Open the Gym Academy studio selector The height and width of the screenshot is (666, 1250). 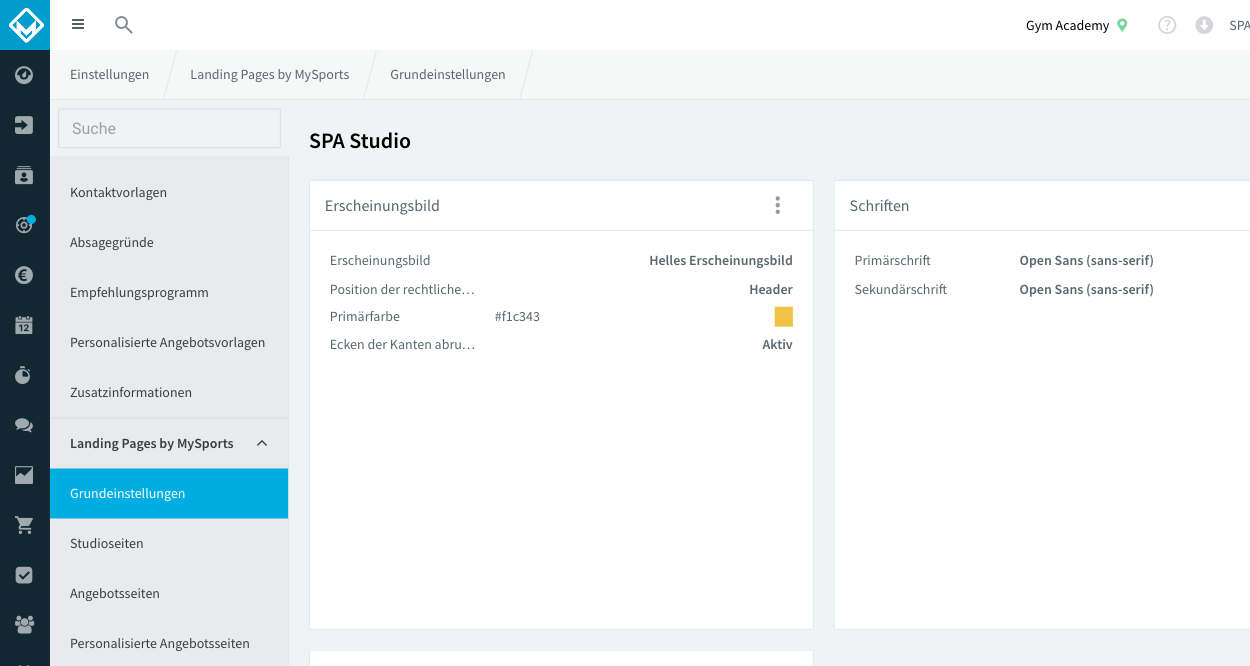[1077, 25]
